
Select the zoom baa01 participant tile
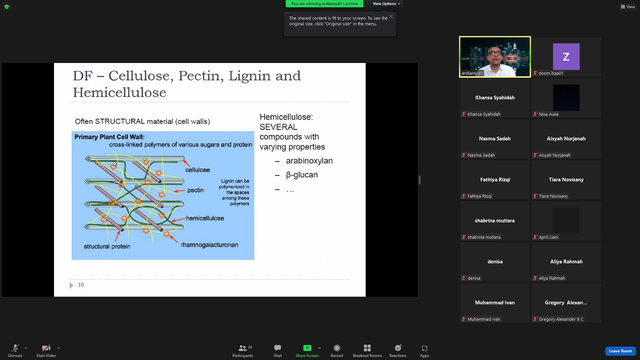tap(566, 57)
